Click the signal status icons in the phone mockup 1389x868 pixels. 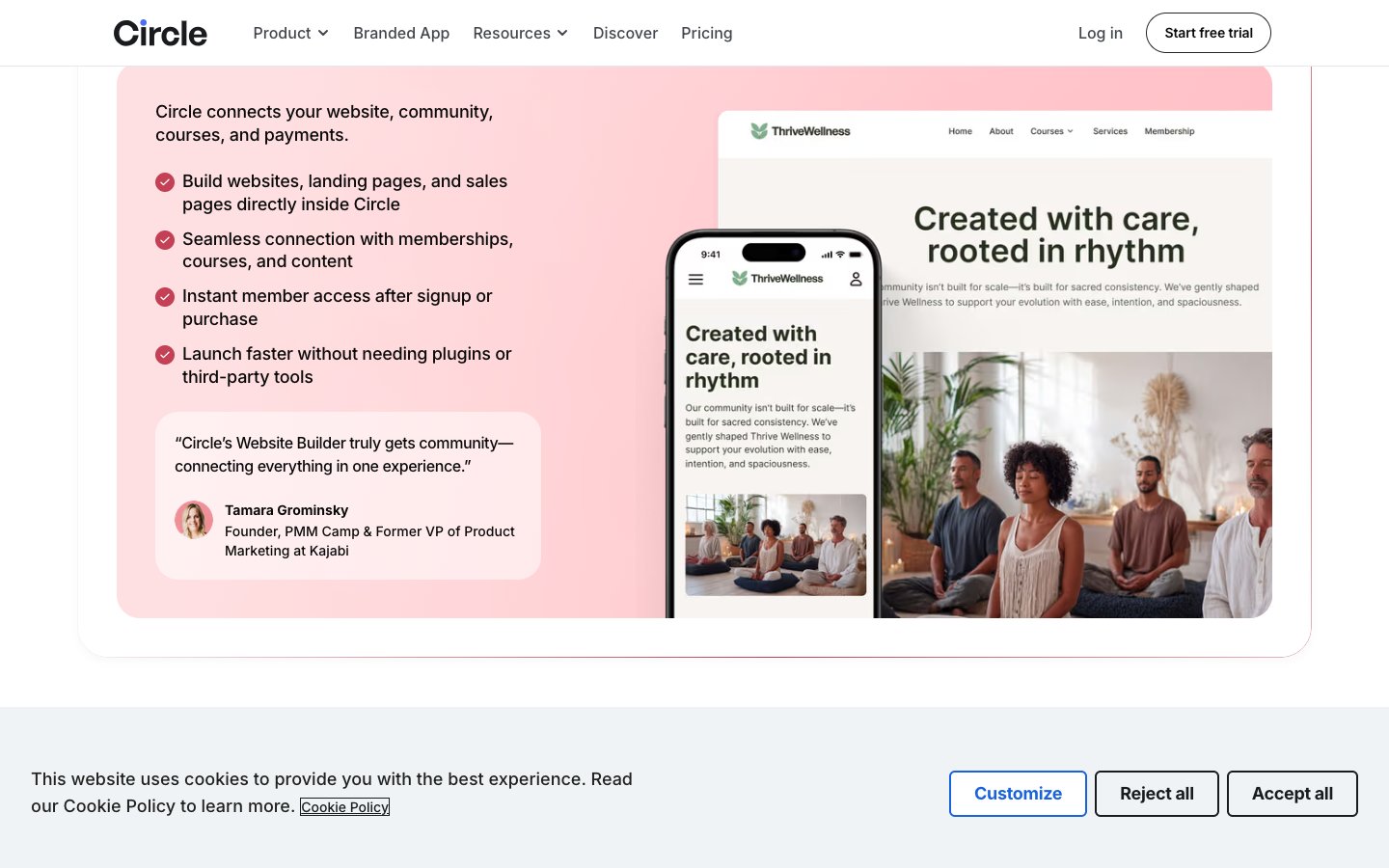[833, 253]
